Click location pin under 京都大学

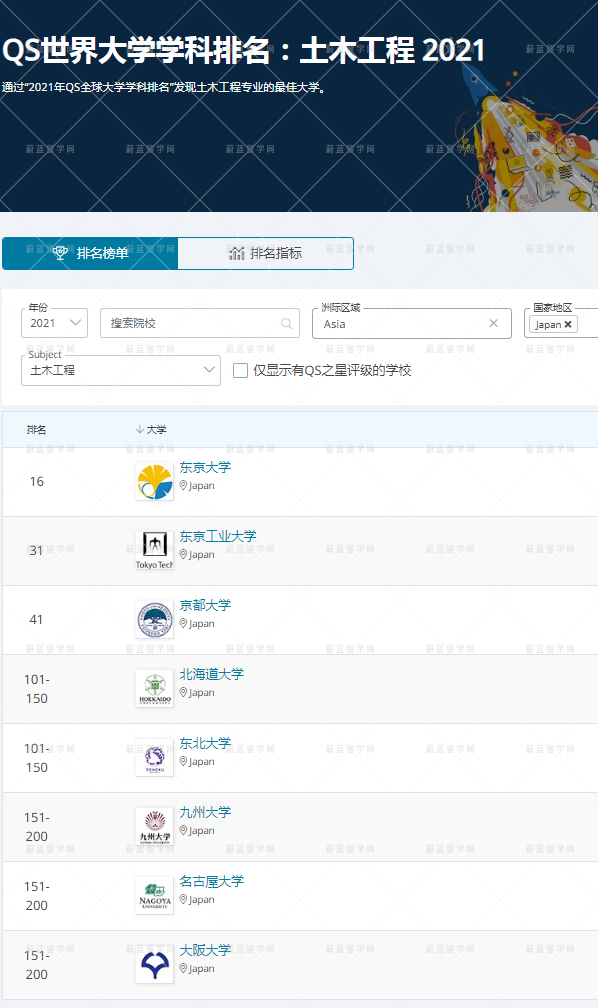(x=183, y=624)
